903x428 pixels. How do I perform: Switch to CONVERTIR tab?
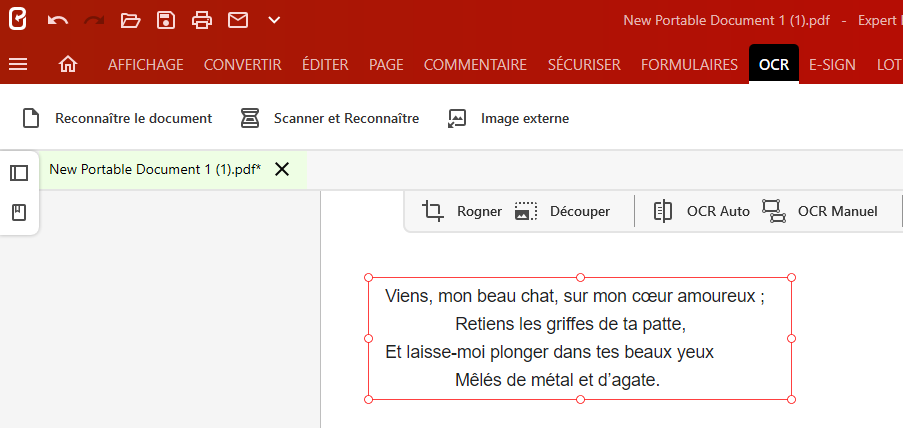242,65
